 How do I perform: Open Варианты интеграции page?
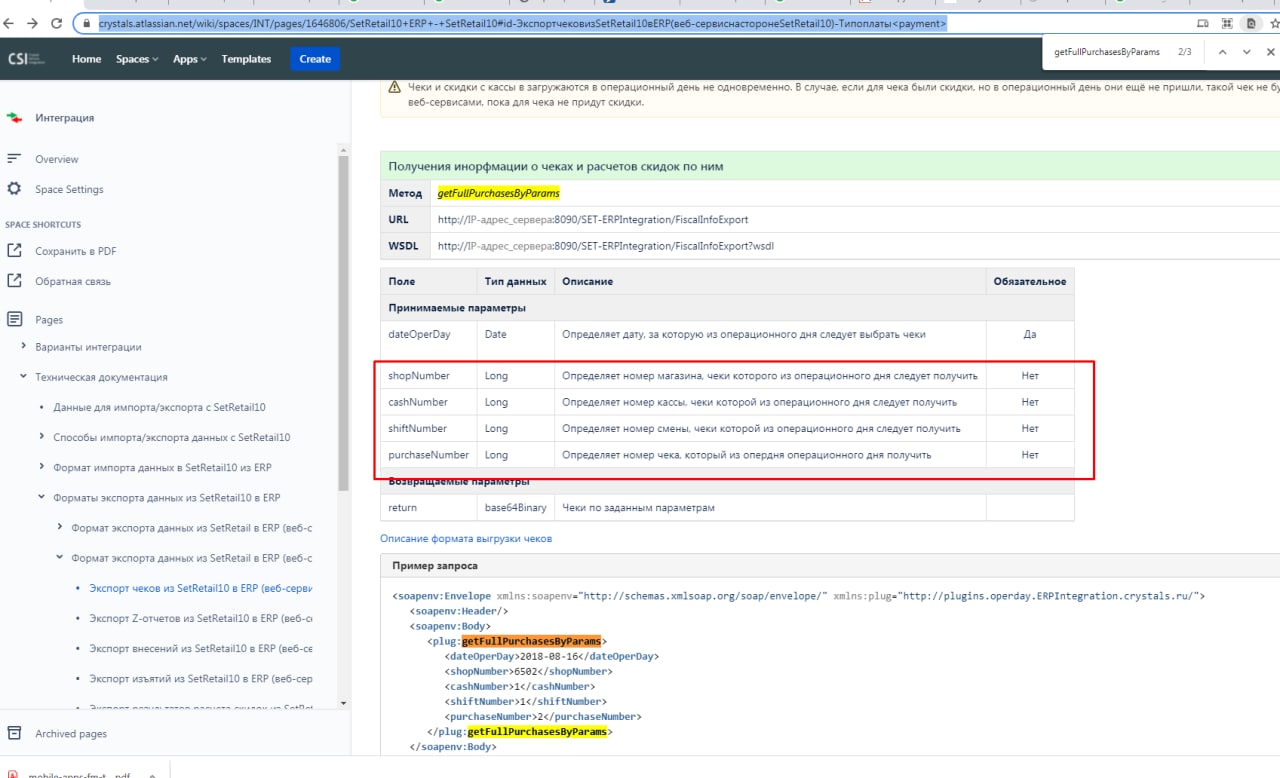88,347
